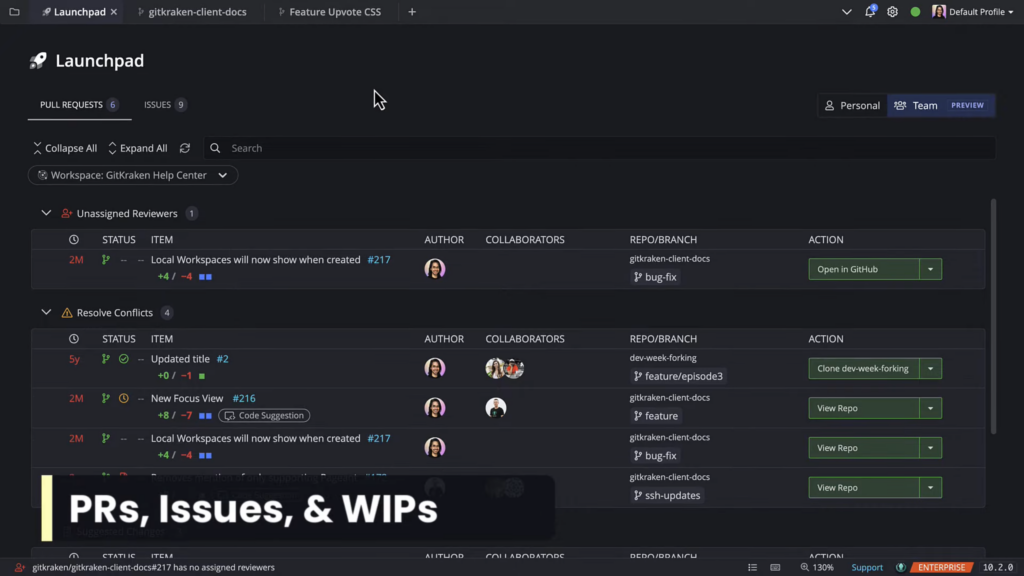Click the pull request icon on Updated title row

pos(106,359)
